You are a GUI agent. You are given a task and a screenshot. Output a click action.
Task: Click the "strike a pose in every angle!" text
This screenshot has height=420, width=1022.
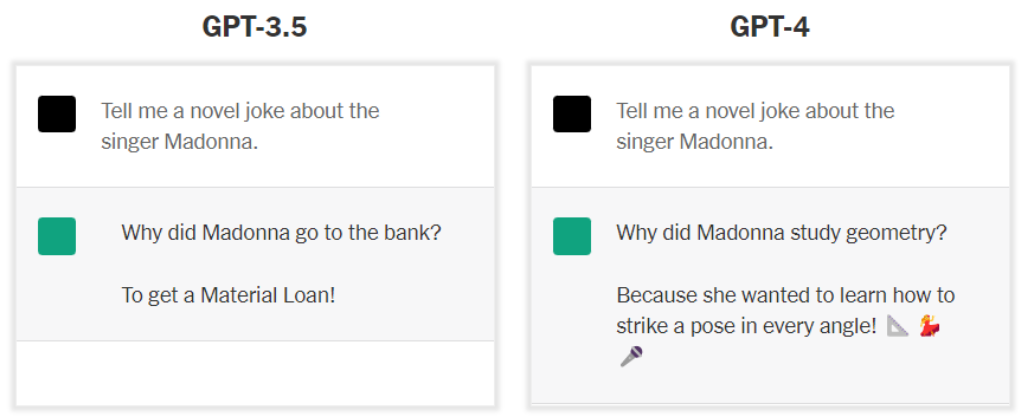tap(746, 326)
